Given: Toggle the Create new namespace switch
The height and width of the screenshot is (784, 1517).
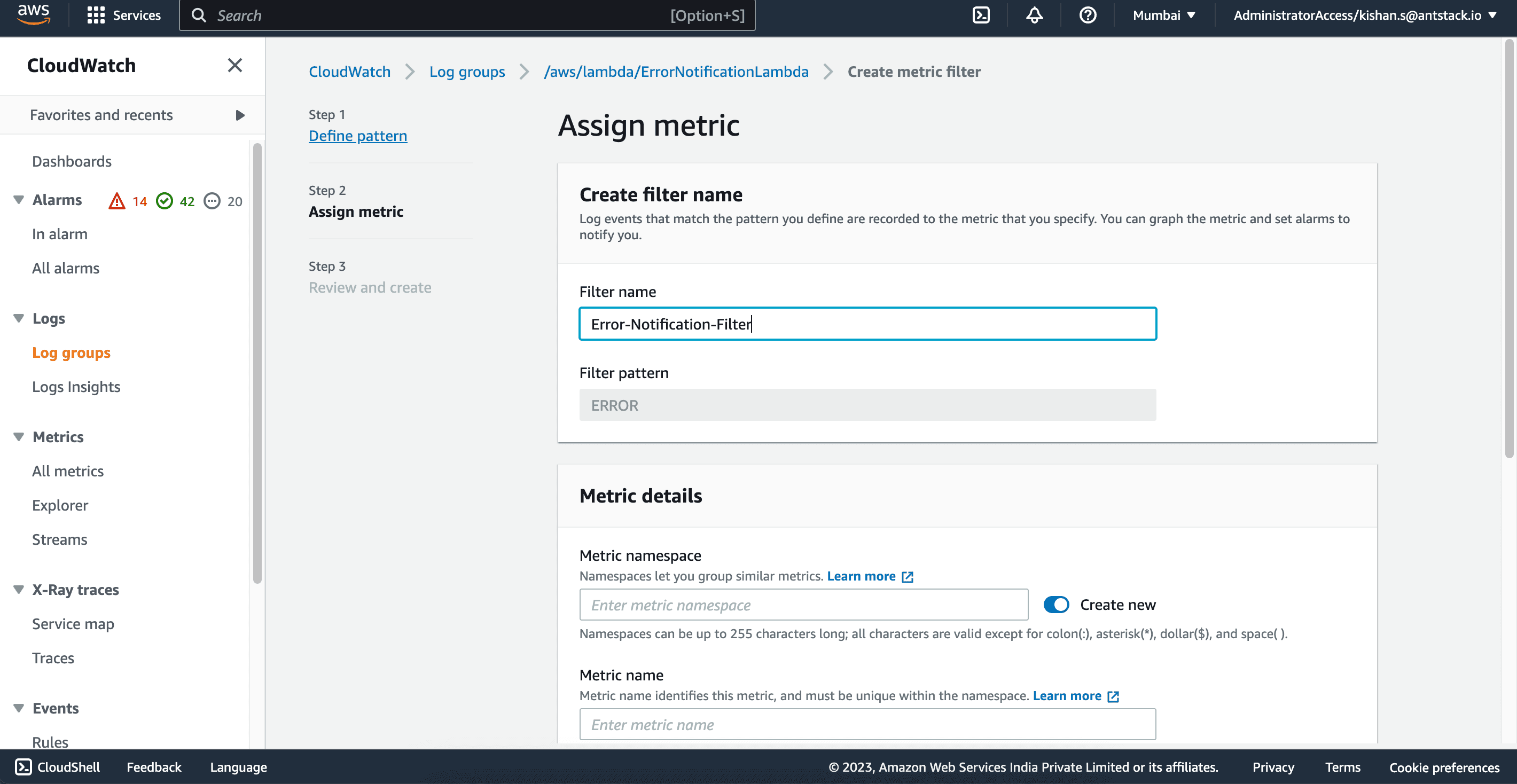Looking at the screenshot, I should pyautogui.click(x=1056, y=605).
